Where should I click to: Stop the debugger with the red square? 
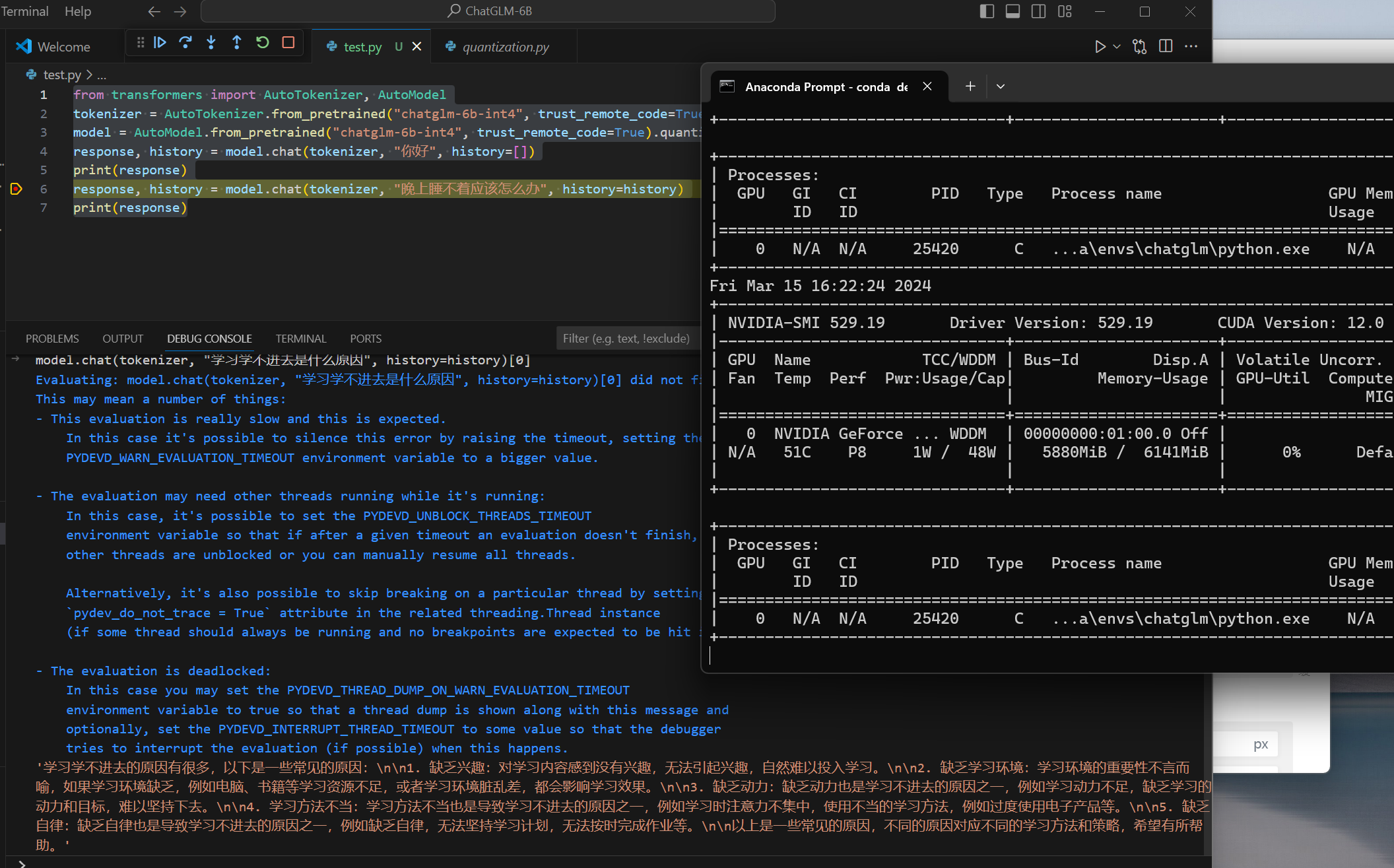(x=288, y=43)
